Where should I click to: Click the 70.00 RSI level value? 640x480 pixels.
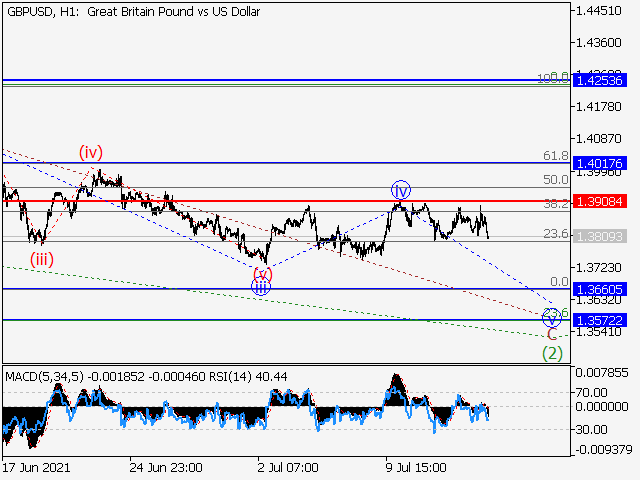pos(591,393)
